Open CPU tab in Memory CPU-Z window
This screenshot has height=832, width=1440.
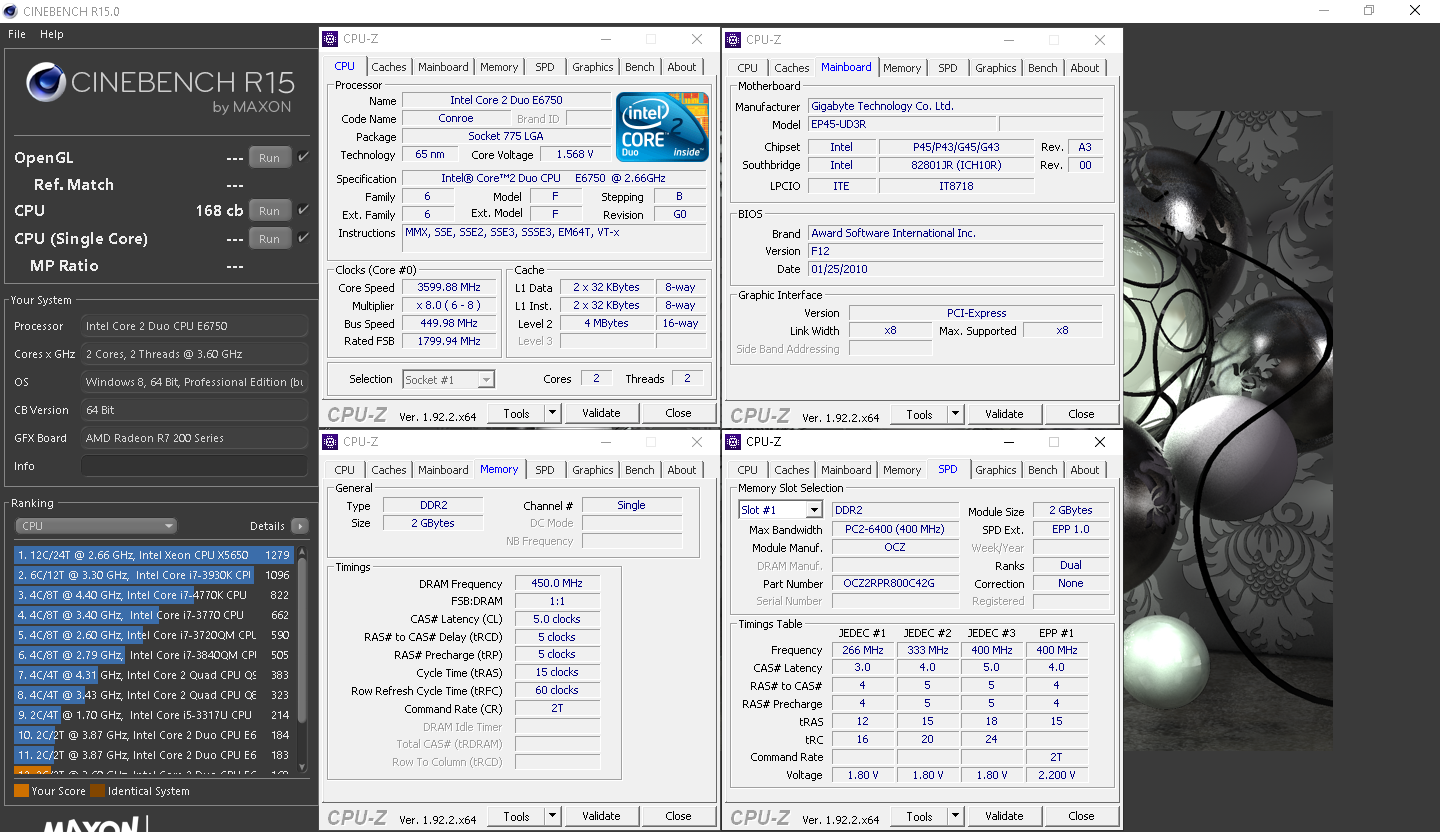345,470
